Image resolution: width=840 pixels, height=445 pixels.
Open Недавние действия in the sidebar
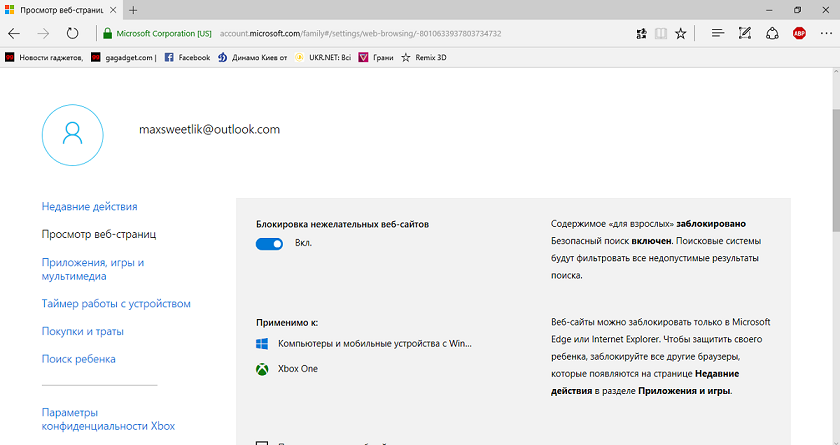point(89,207)
